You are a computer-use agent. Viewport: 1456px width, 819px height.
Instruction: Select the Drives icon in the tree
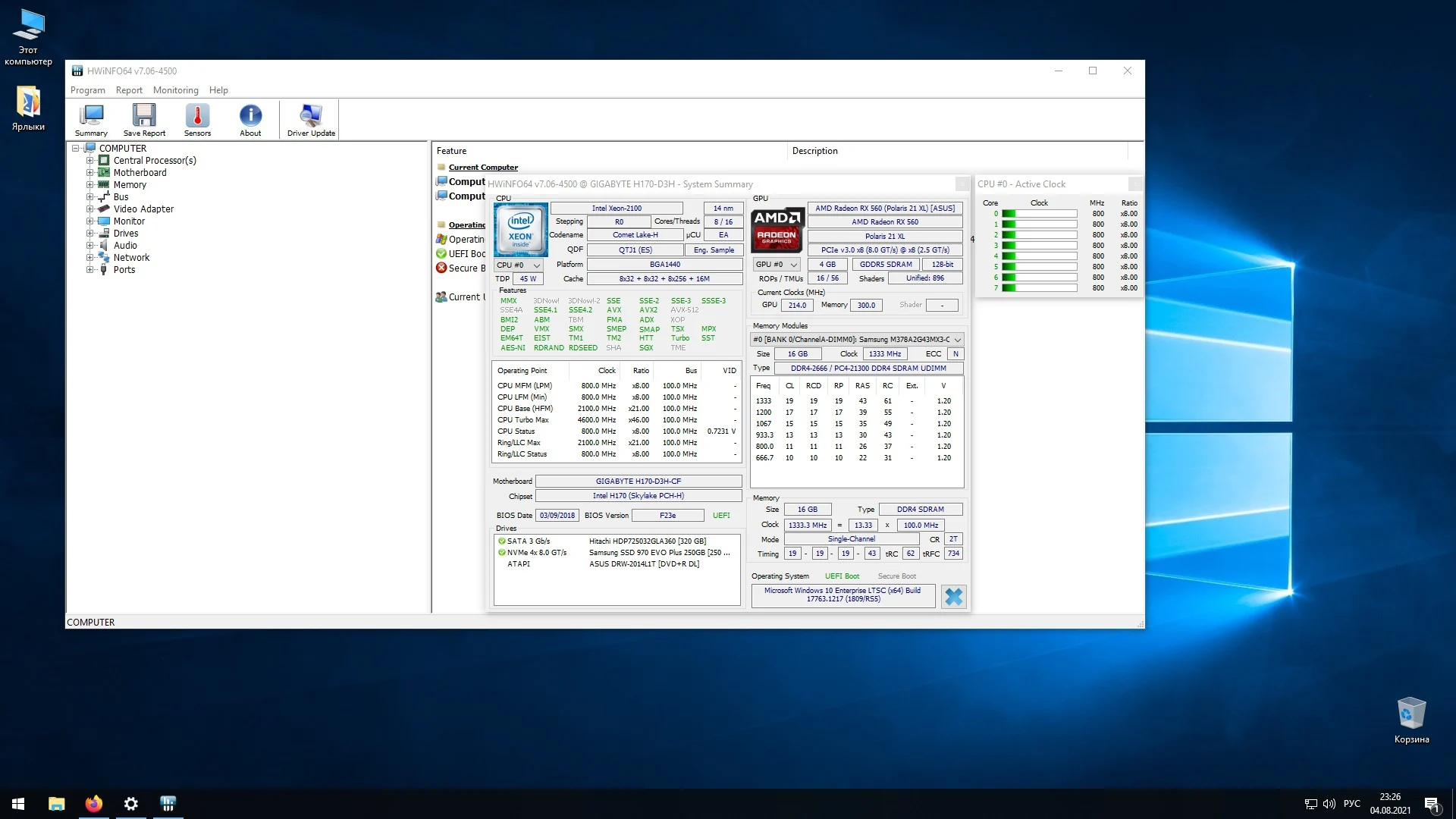pos(104,234)
